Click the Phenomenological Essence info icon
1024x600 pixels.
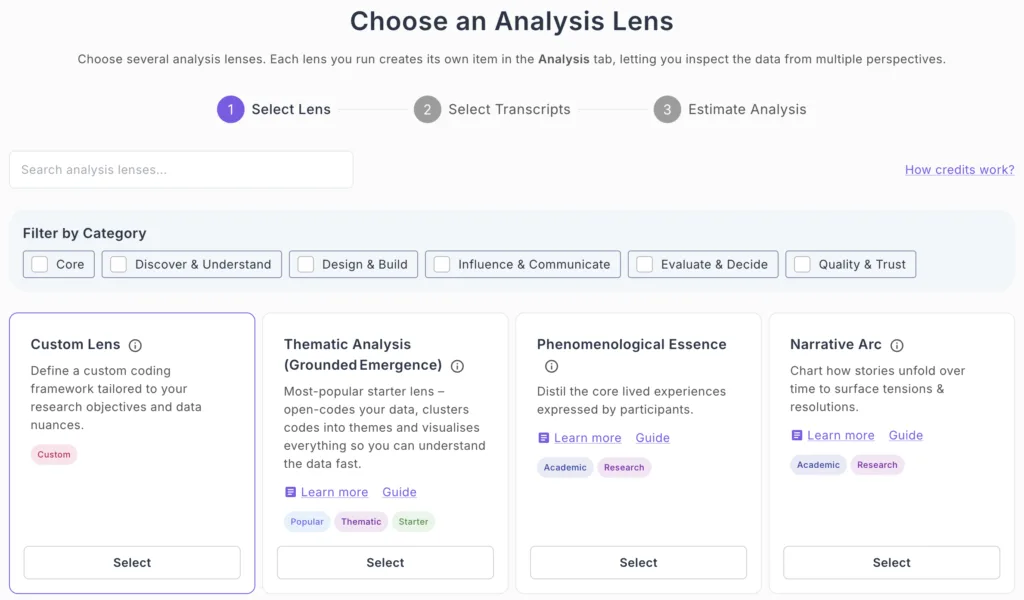pyautogui.click(x=551, y=366)
